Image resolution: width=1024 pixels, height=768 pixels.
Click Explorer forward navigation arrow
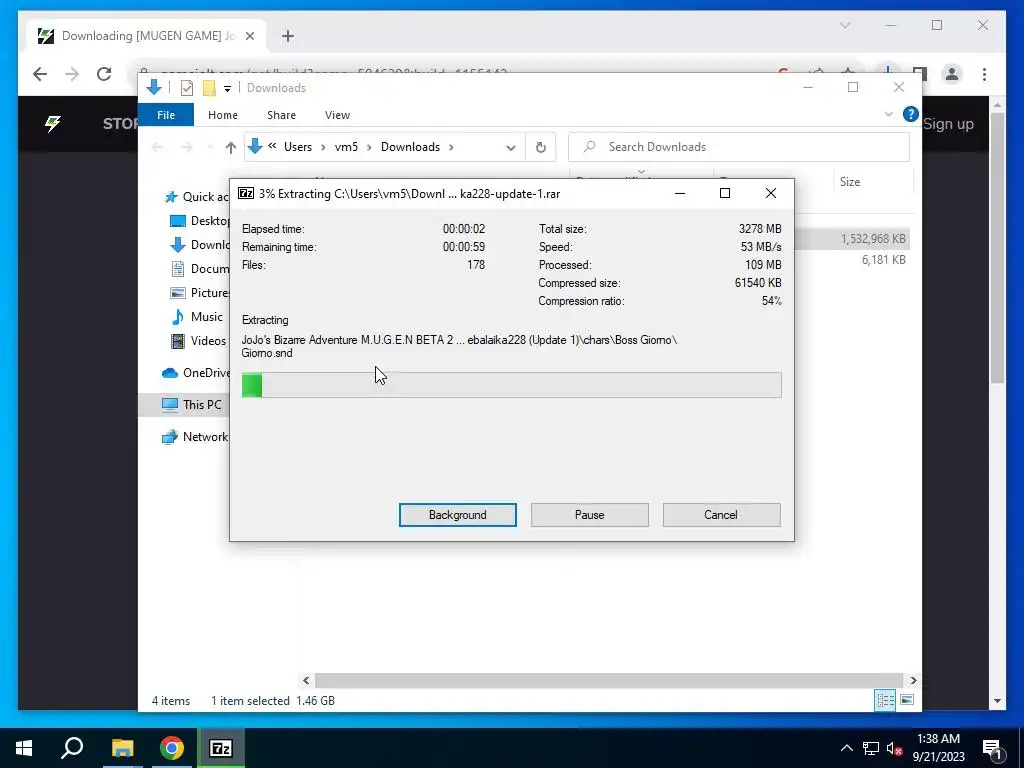(187, 148)
